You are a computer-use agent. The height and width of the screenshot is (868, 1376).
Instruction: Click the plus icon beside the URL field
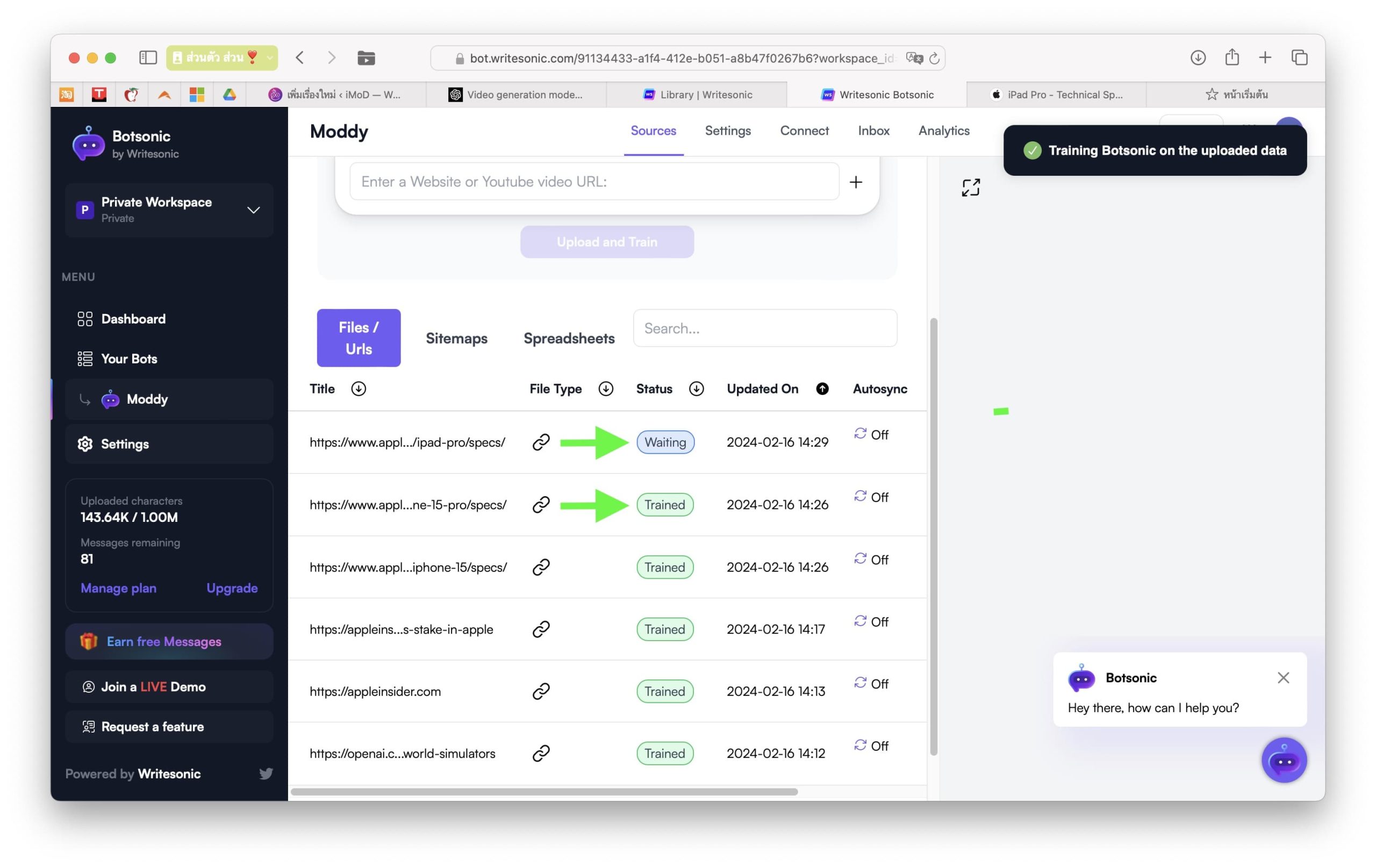(855, 182)
